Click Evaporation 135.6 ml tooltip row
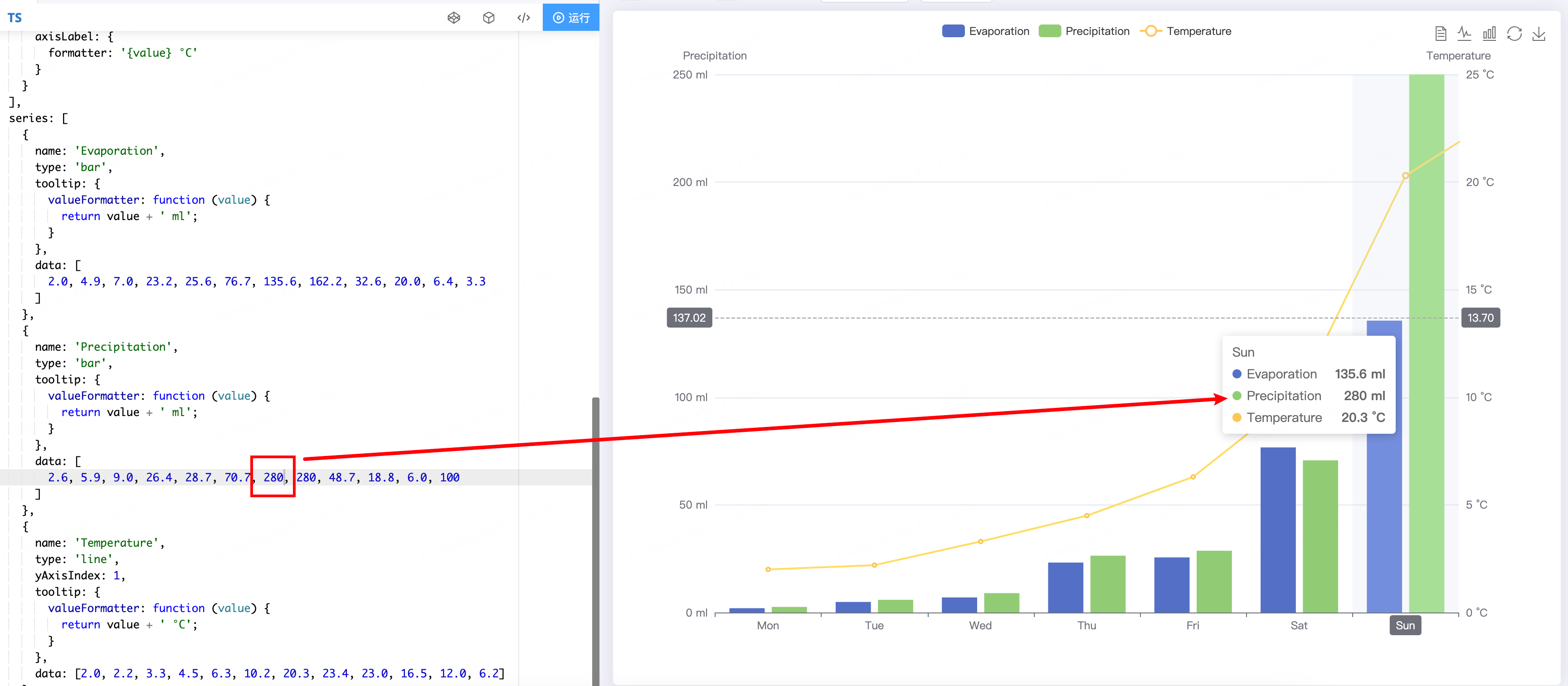 pos(1308,374)
